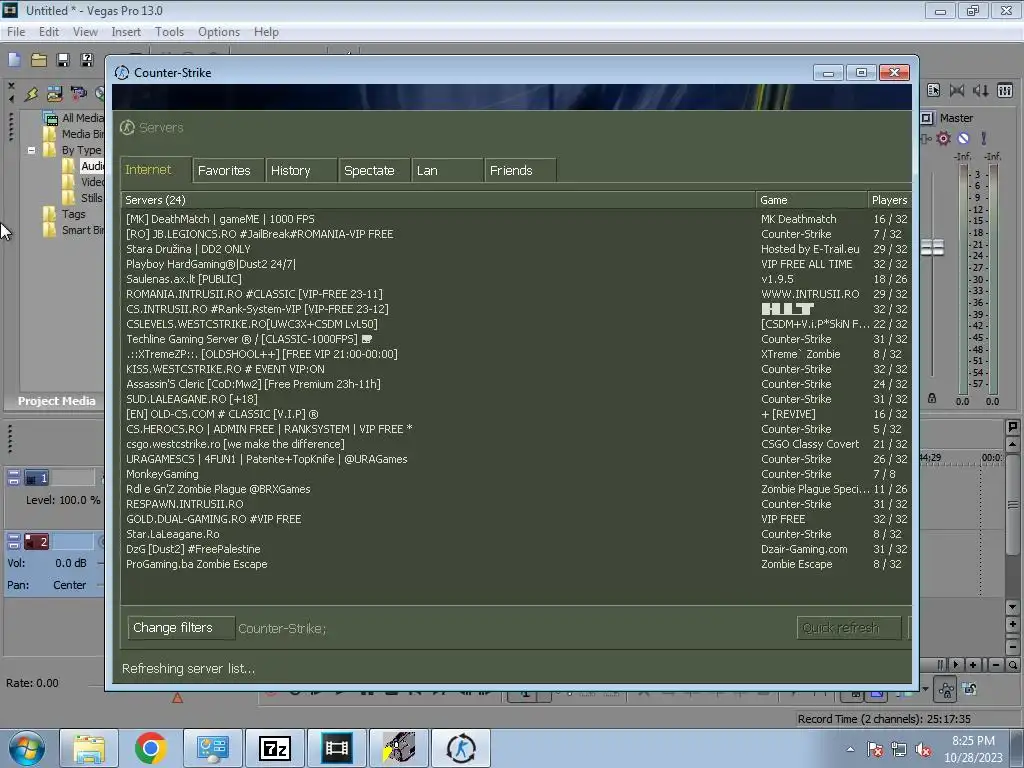Click the Capture Video camera icon in Project Media
Screen dimensions: 1024x768
[x=78, y=94]
